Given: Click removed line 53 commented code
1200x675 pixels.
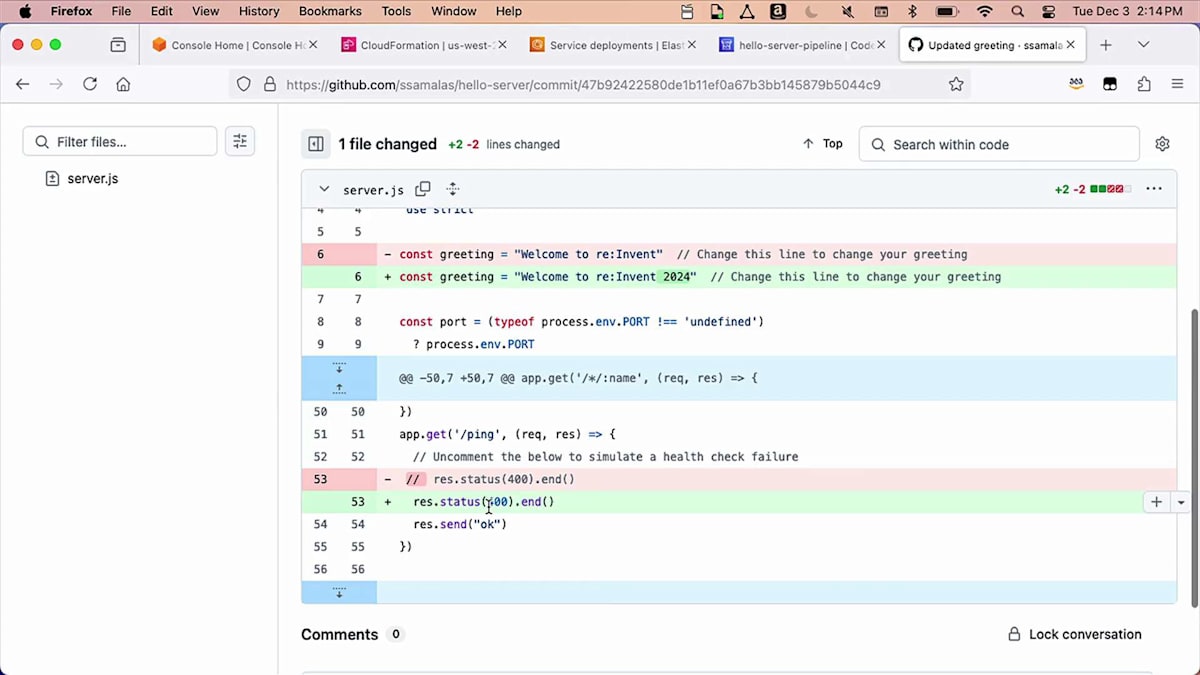Looking at the screenshot, I should coord(490,479).
